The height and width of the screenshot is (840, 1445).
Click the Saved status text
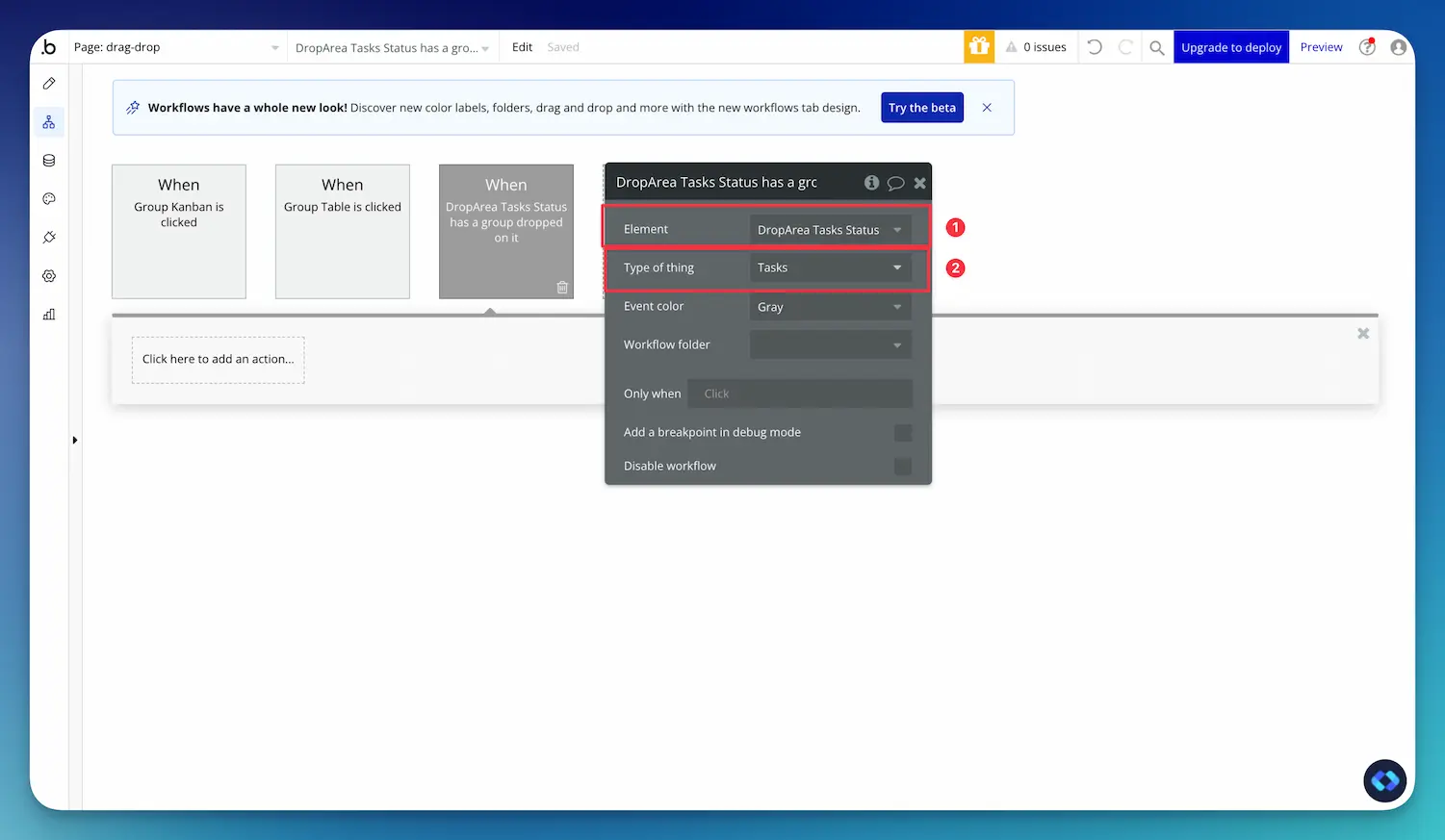point(563,47)
